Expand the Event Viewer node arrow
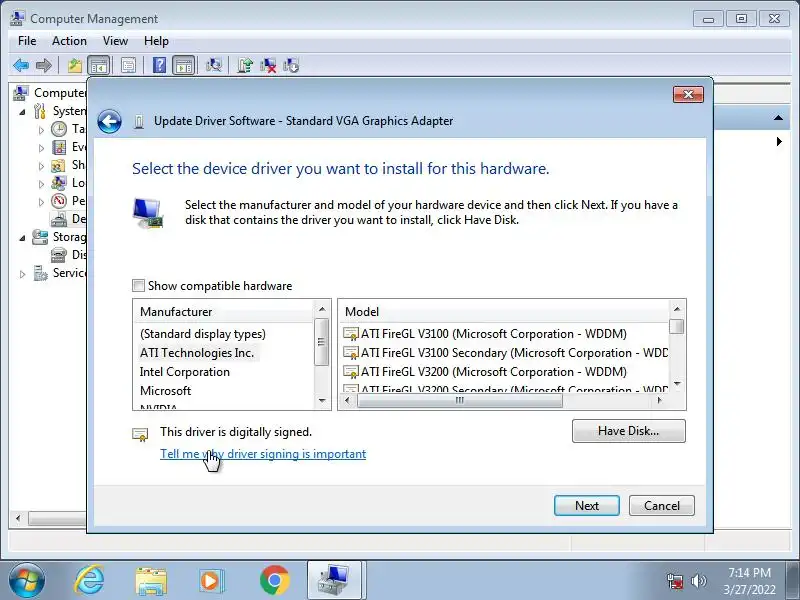 point(41,148)
